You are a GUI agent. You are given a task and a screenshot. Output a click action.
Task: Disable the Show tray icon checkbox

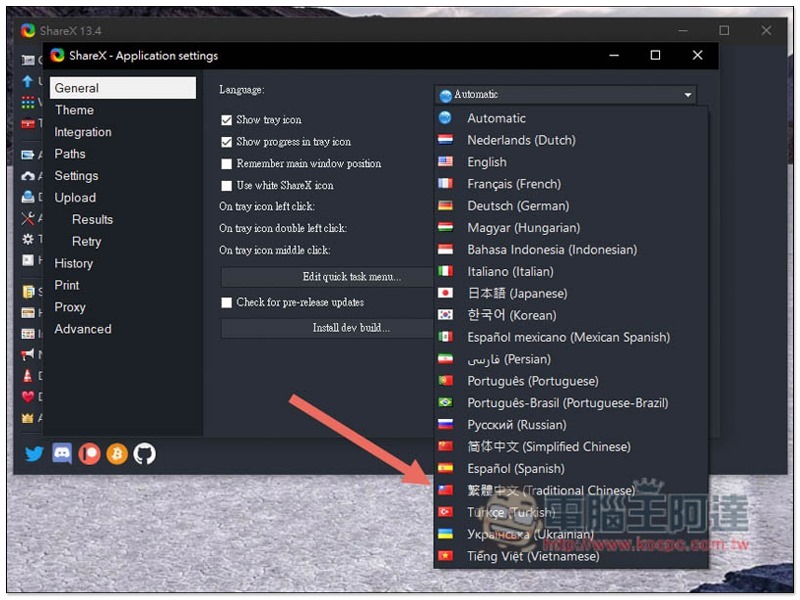(227, 120)
